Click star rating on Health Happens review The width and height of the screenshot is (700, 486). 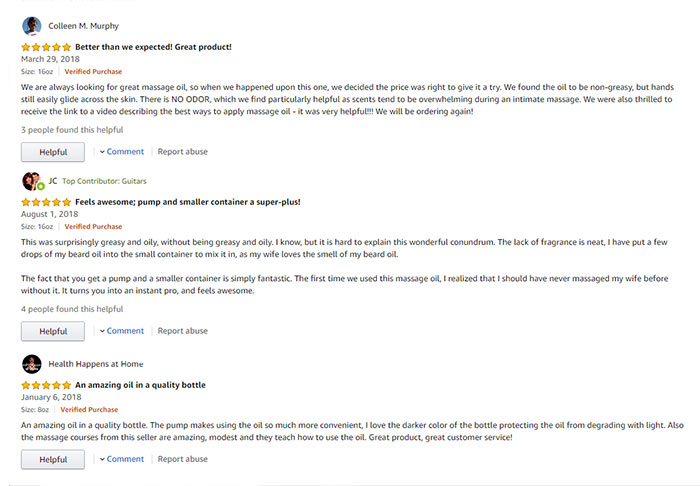click(x=46, y=385)
